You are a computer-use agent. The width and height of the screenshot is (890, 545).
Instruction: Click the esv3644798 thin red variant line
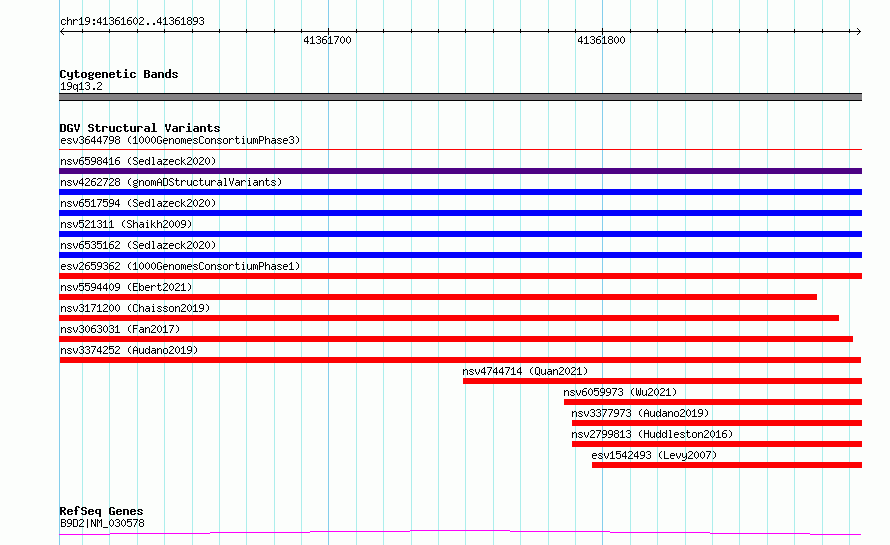coord(460,150)
